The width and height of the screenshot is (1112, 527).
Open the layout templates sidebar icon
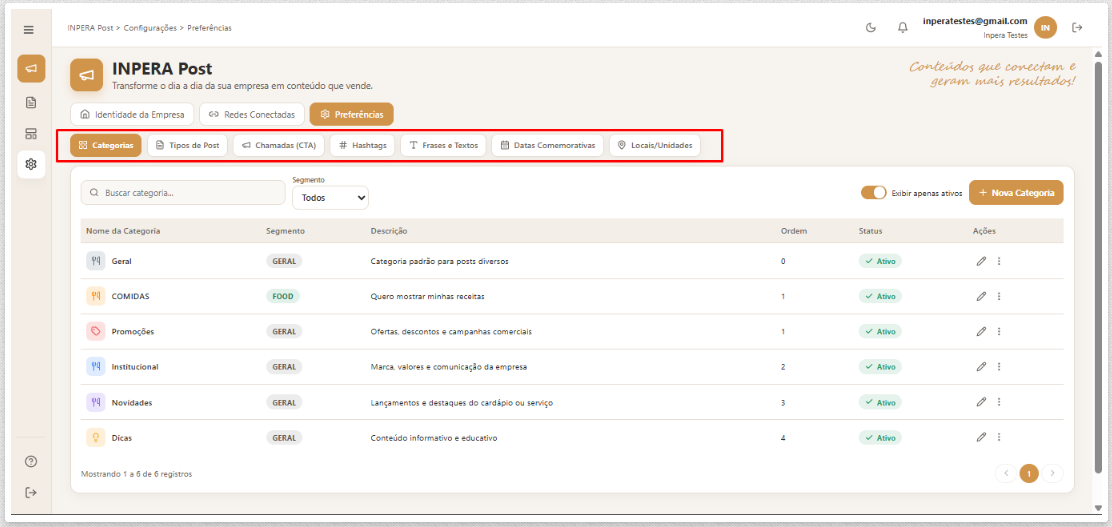click(31, 134)
